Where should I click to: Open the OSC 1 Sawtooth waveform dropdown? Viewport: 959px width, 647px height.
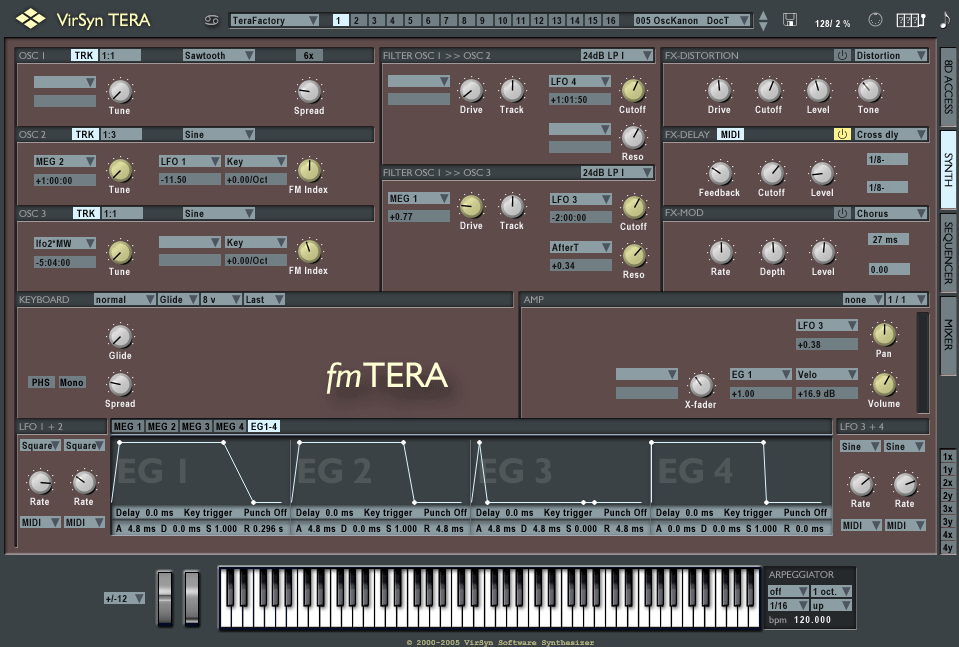(x=219, y=55)
